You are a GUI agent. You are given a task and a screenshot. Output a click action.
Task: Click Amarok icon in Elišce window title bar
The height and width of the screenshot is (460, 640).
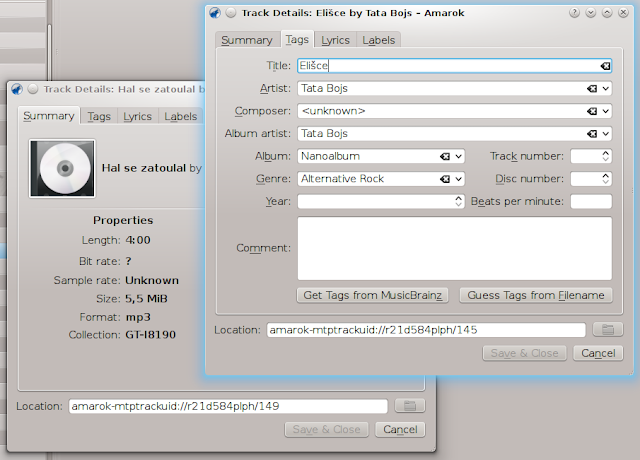215,13
